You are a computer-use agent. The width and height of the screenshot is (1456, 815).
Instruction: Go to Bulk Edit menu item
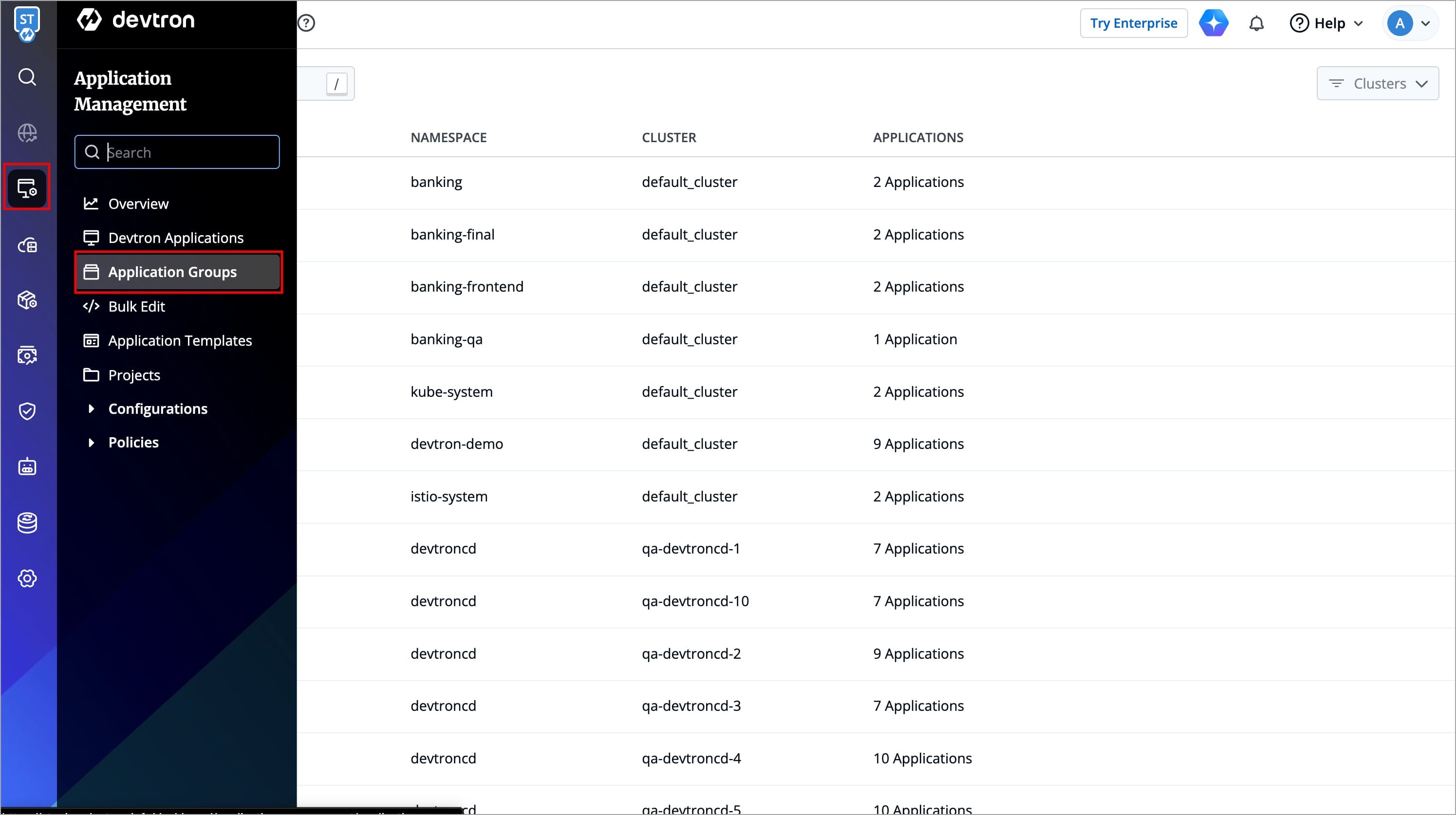coord(136,306)
